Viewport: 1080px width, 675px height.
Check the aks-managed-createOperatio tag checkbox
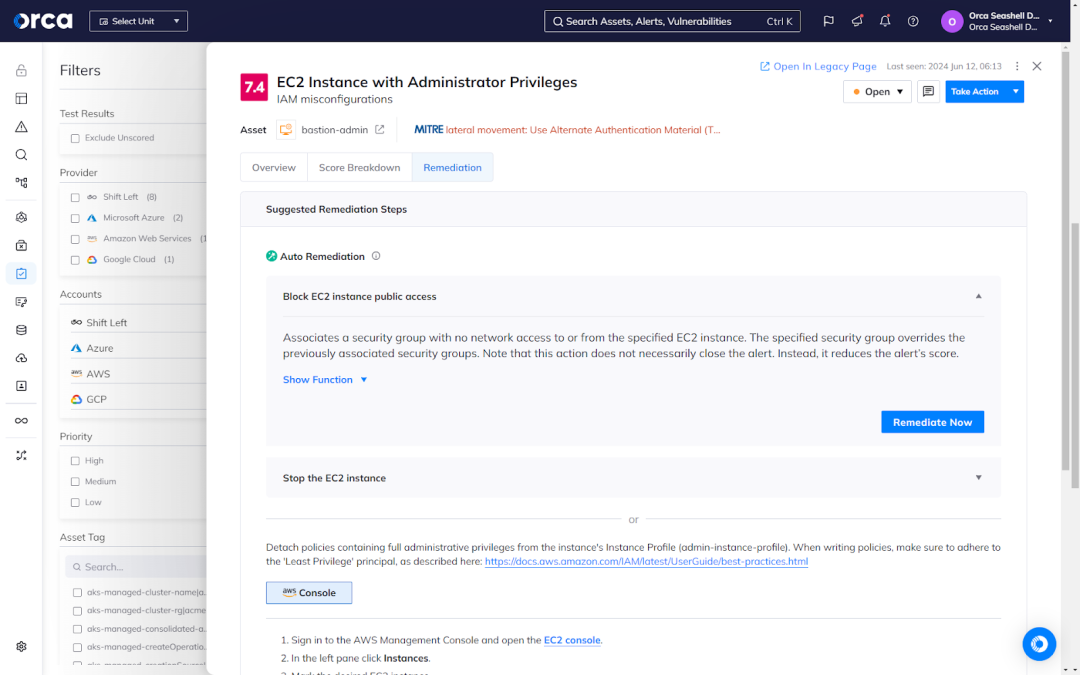(77, 647)
